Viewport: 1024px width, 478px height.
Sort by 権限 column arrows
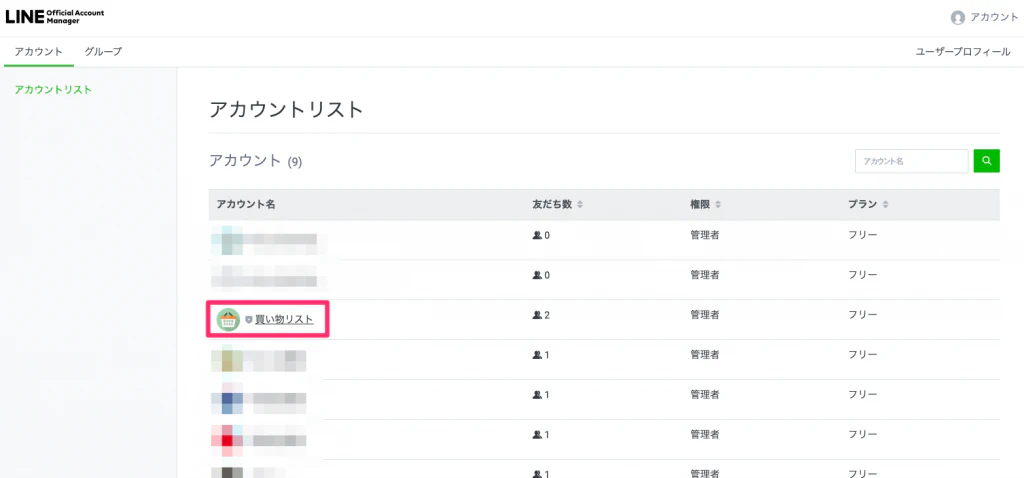717,205
